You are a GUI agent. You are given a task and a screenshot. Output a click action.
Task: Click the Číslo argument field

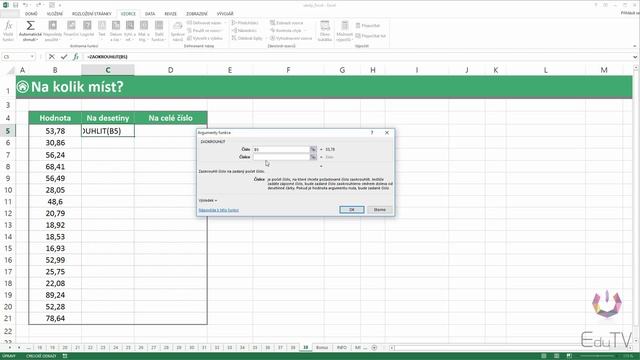pos(281,149)
